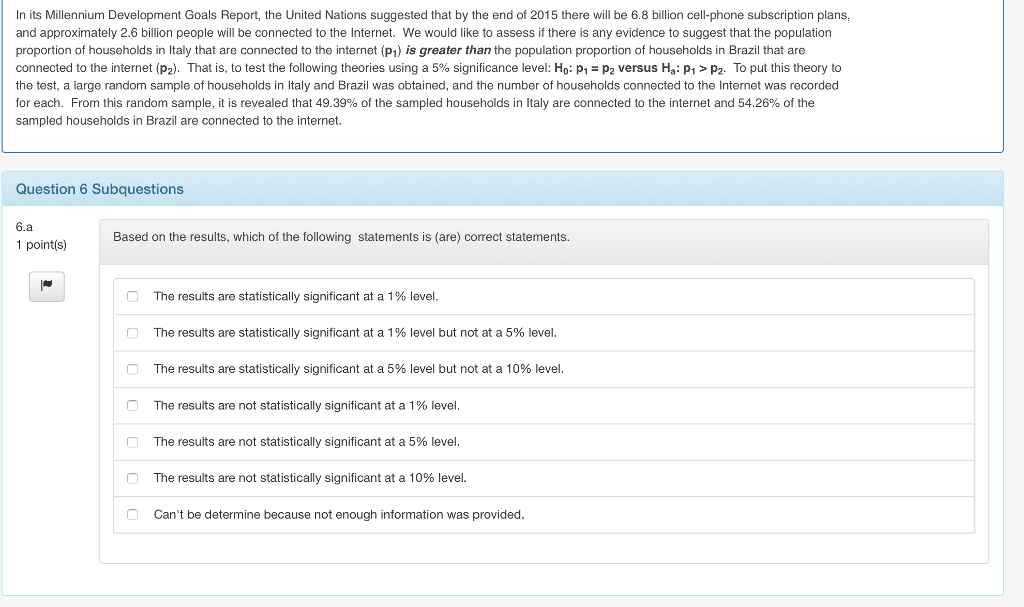Enable 'not statistically significant at 10%' checkbox
1024x607 pixels.
[132, 478]
